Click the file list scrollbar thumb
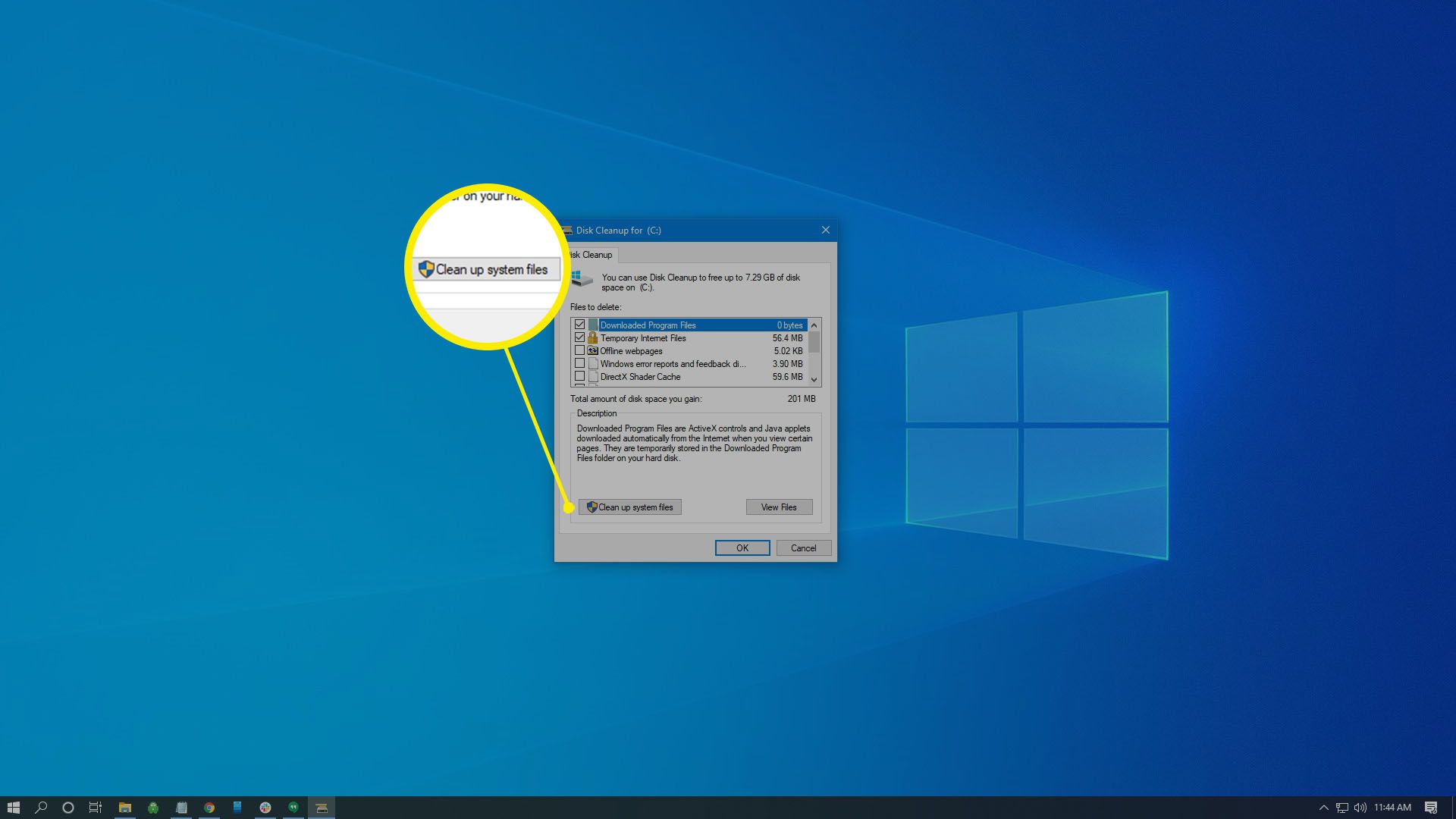Viewport: 1456px width, 819px height. [x=814, y=342]
